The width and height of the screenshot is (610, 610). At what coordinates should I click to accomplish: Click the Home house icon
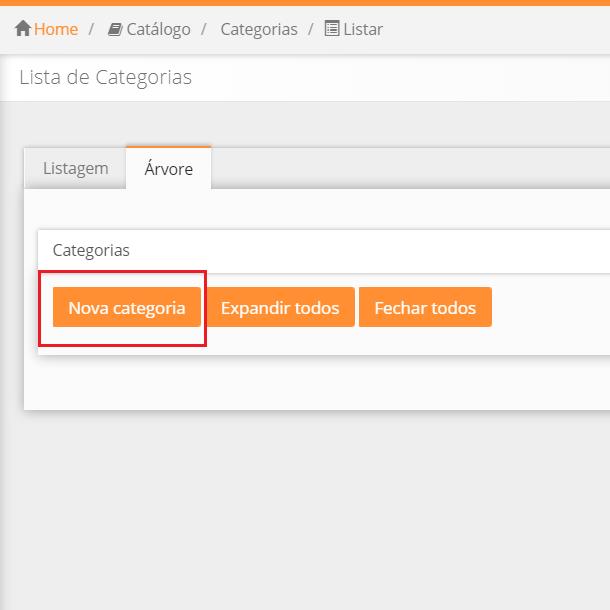click(23, 29)
